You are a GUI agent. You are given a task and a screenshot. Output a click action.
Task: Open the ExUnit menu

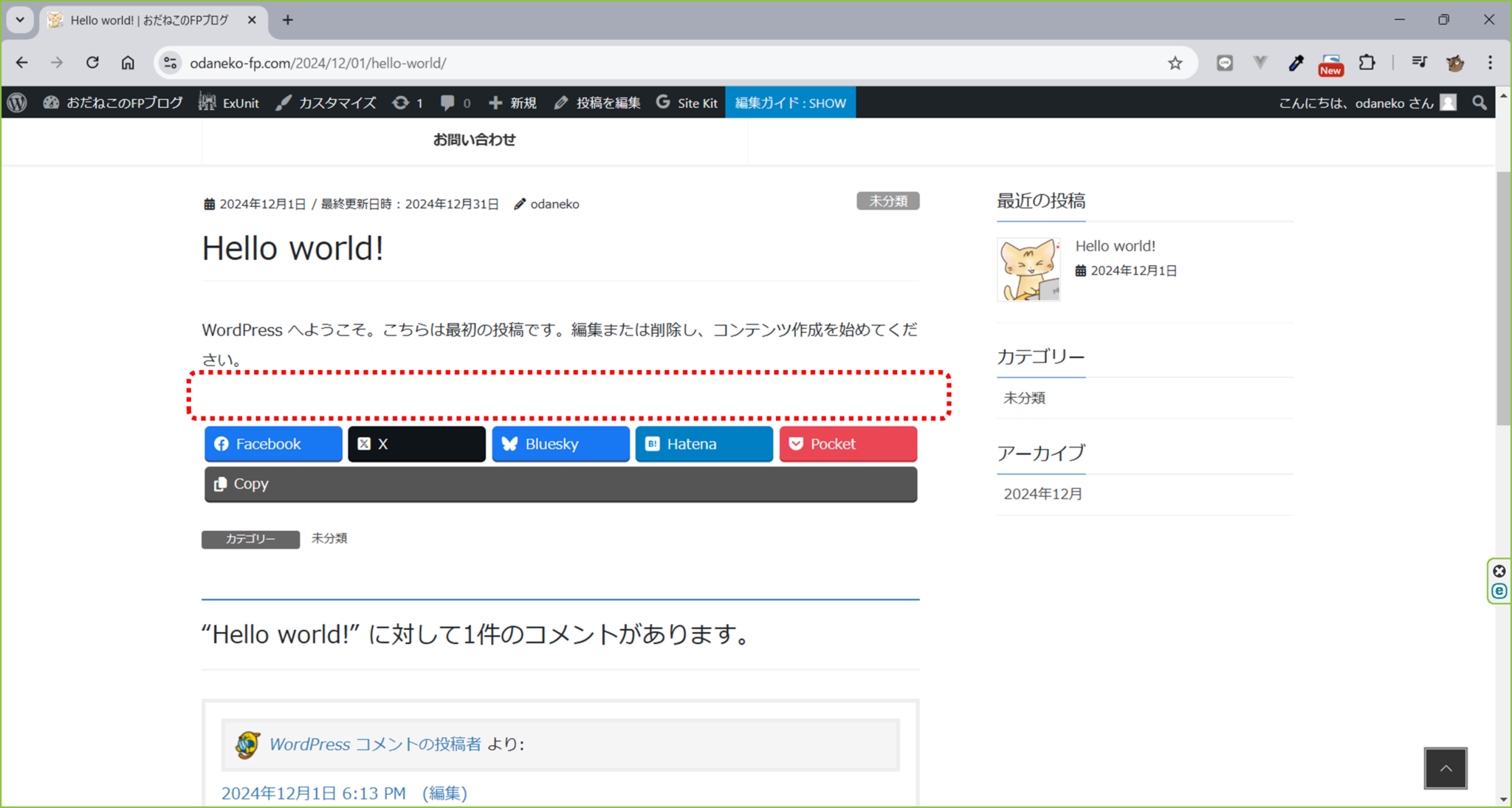pos(229,102)
